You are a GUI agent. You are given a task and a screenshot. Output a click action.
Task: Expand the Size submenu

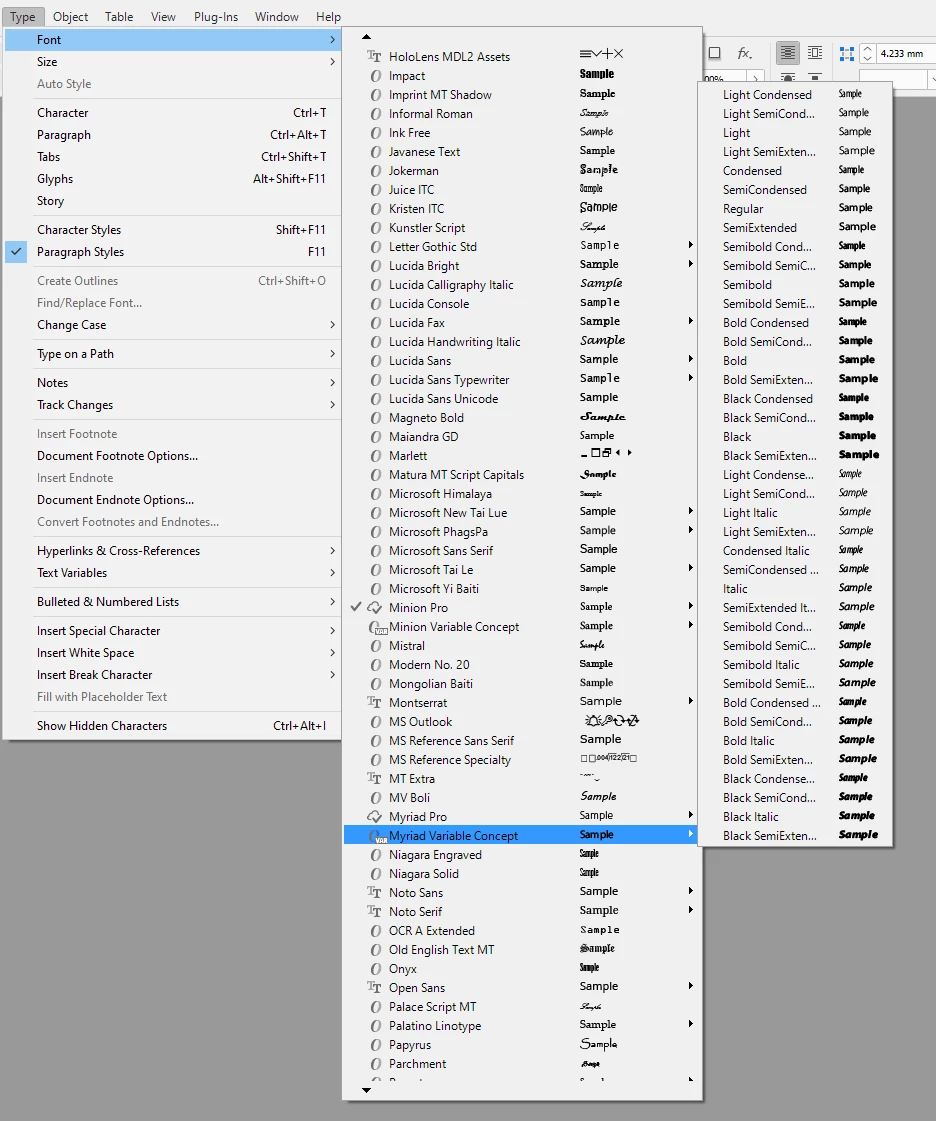pyautogui.click(x=172, y=62)
